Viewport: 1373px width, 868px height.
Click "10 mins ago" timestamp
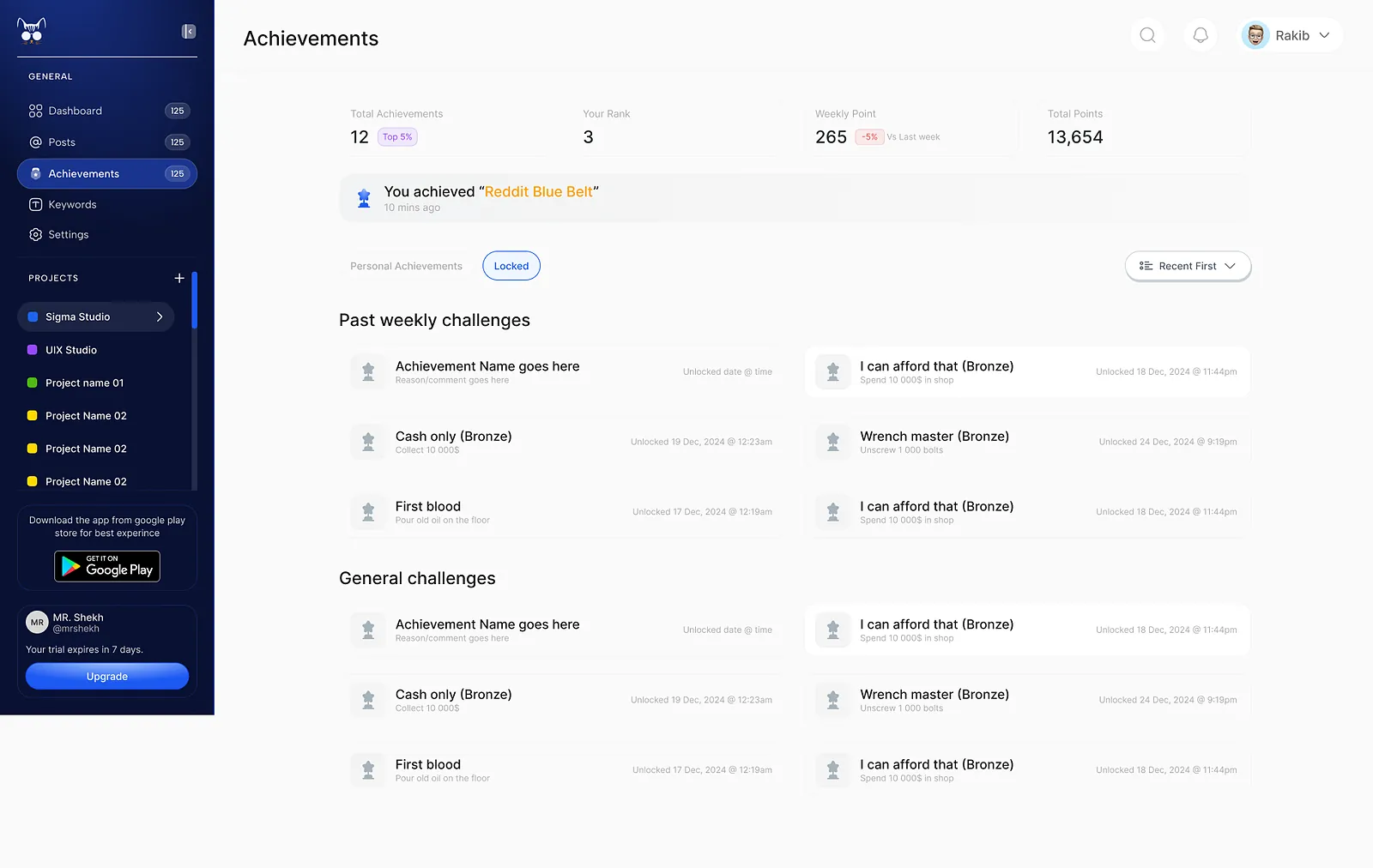click(x=412, y=208)
